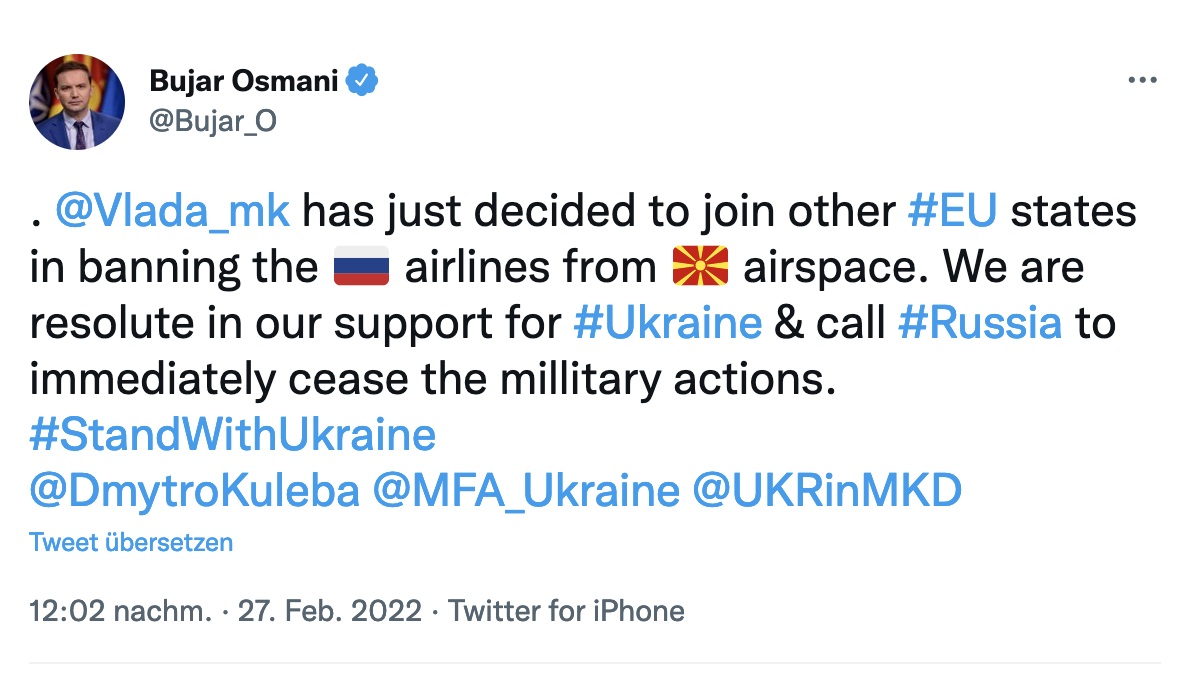The height and width of the screenshot is (680, 1190).
Task: Open the three-dot more options menu
Action: pos(1141,81)
